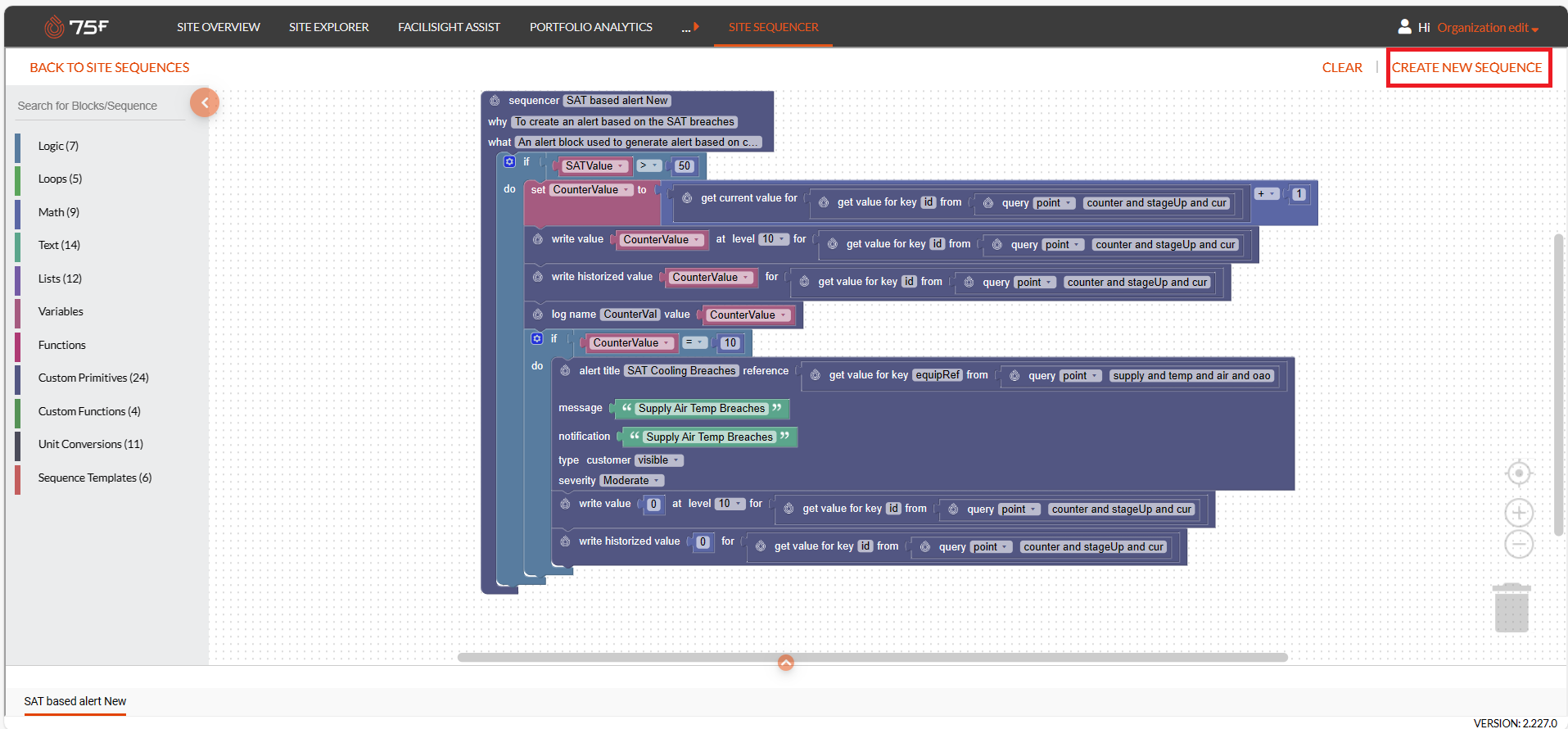
Task: Click the 'why' description text field
Action: [x=625, y=122]
